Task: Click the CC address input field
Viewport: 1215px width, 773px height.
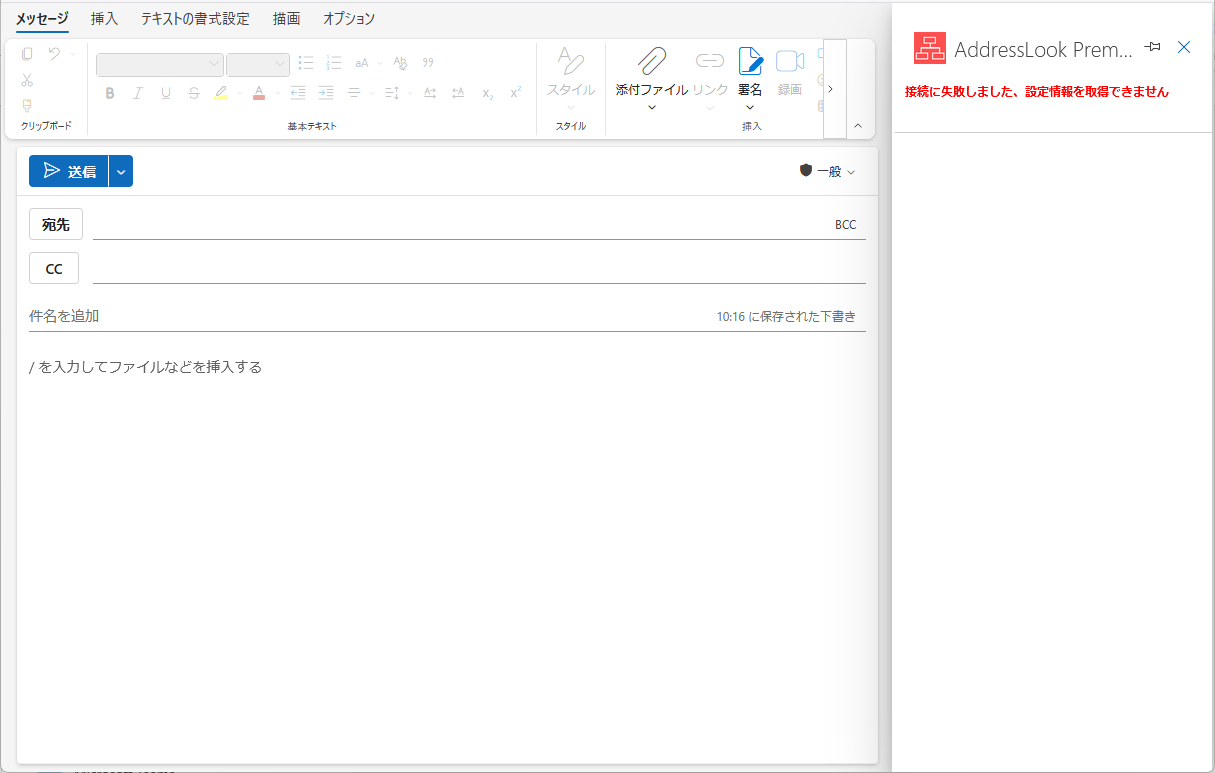Action: click(479, 269)
